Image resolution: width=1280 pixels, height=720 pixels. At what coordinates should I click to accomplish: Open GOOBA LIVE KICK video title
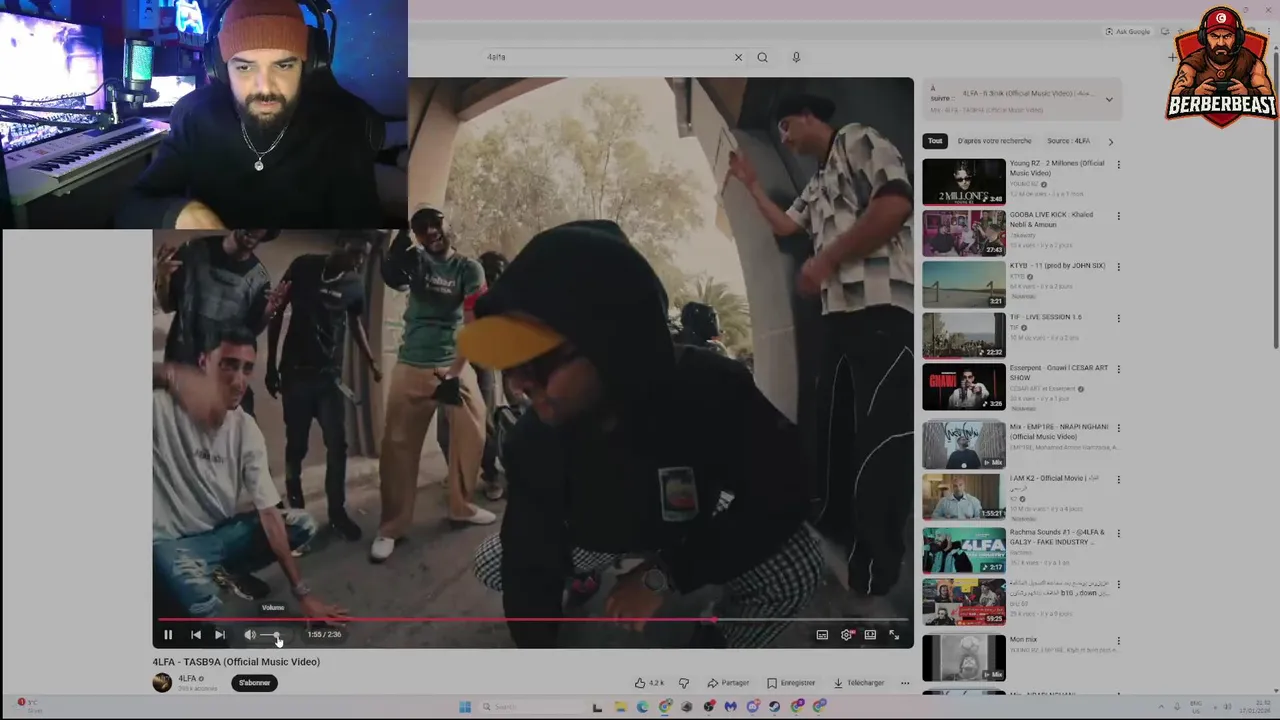point(1051,219)
